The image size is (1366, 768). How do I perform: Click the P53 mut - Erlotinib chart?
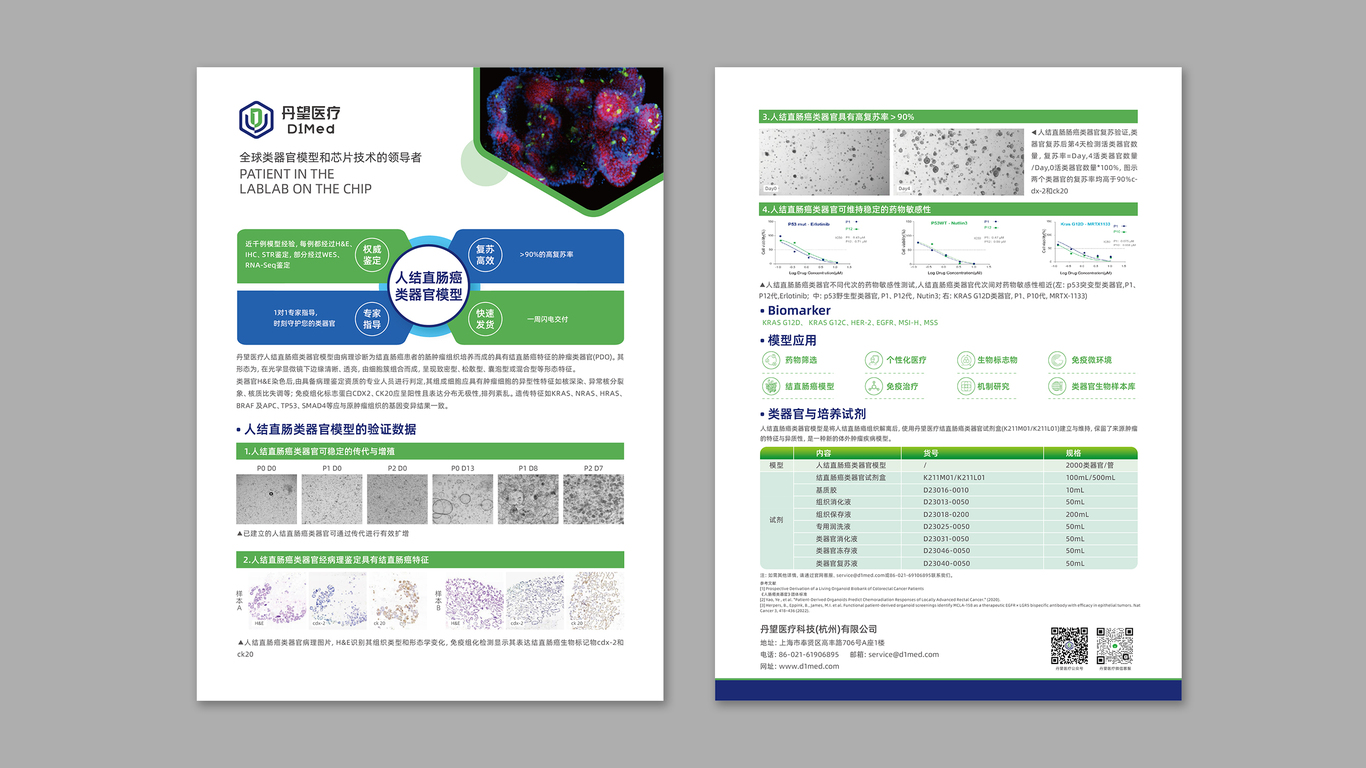tap(815, 247)
